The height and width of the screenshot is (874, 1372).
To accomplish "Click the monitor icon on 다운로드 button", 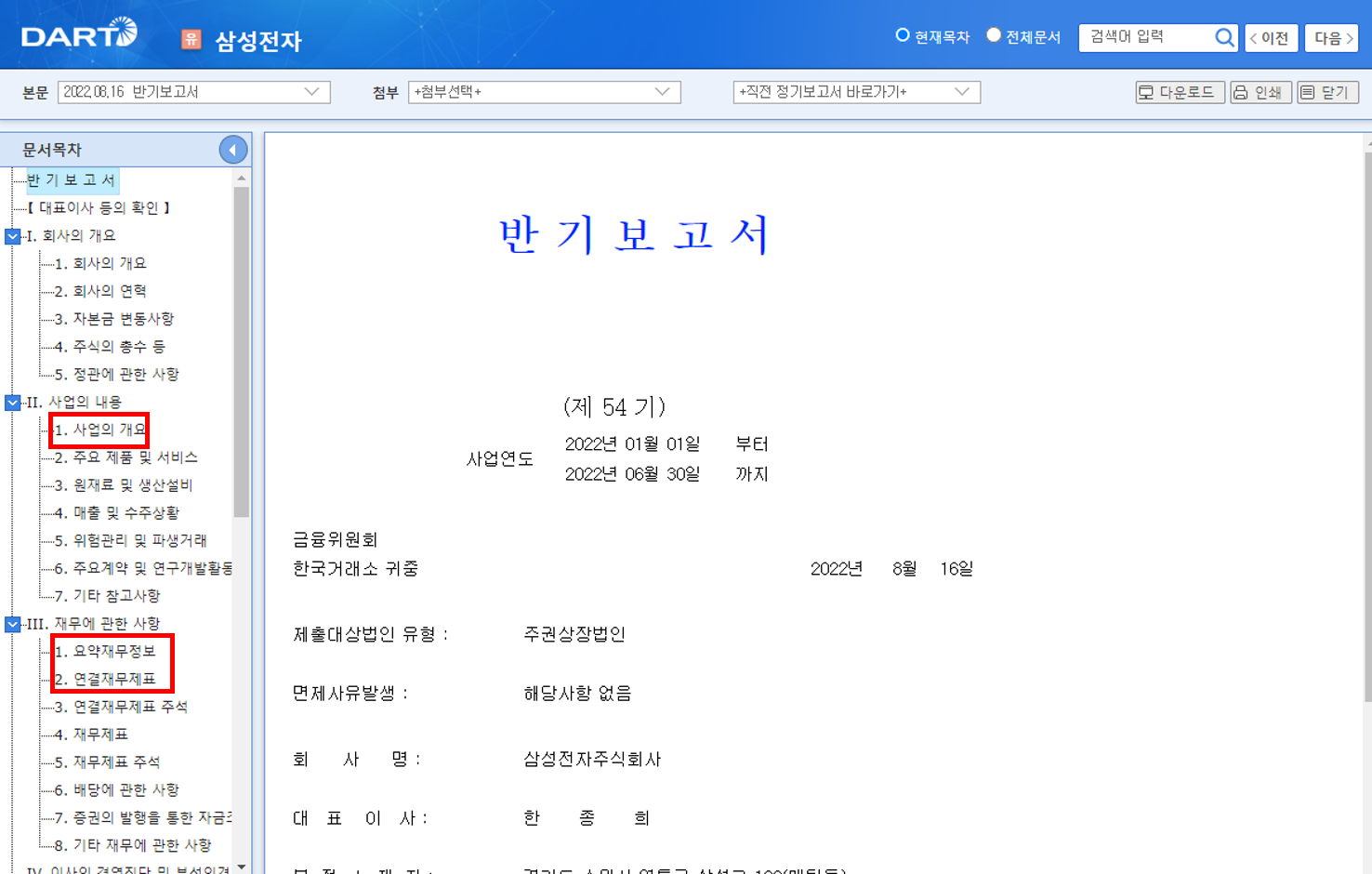I will pos(1144,92).
